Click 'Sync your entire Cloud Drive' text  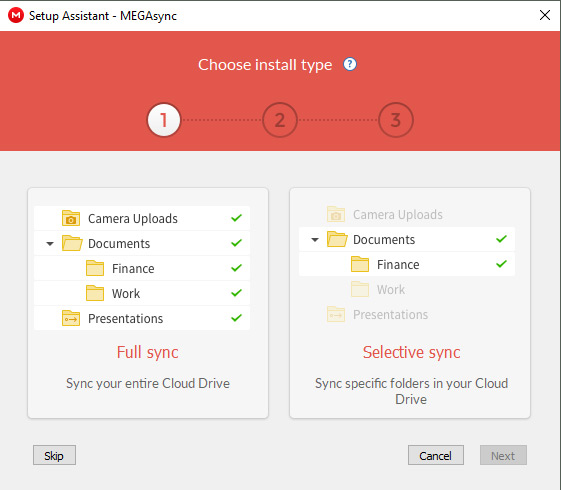148,383
